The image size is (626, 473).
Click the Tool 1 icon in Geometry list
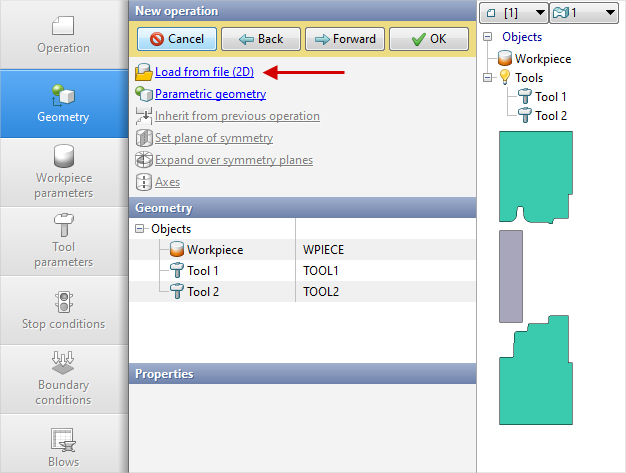(x=175, y=270)
